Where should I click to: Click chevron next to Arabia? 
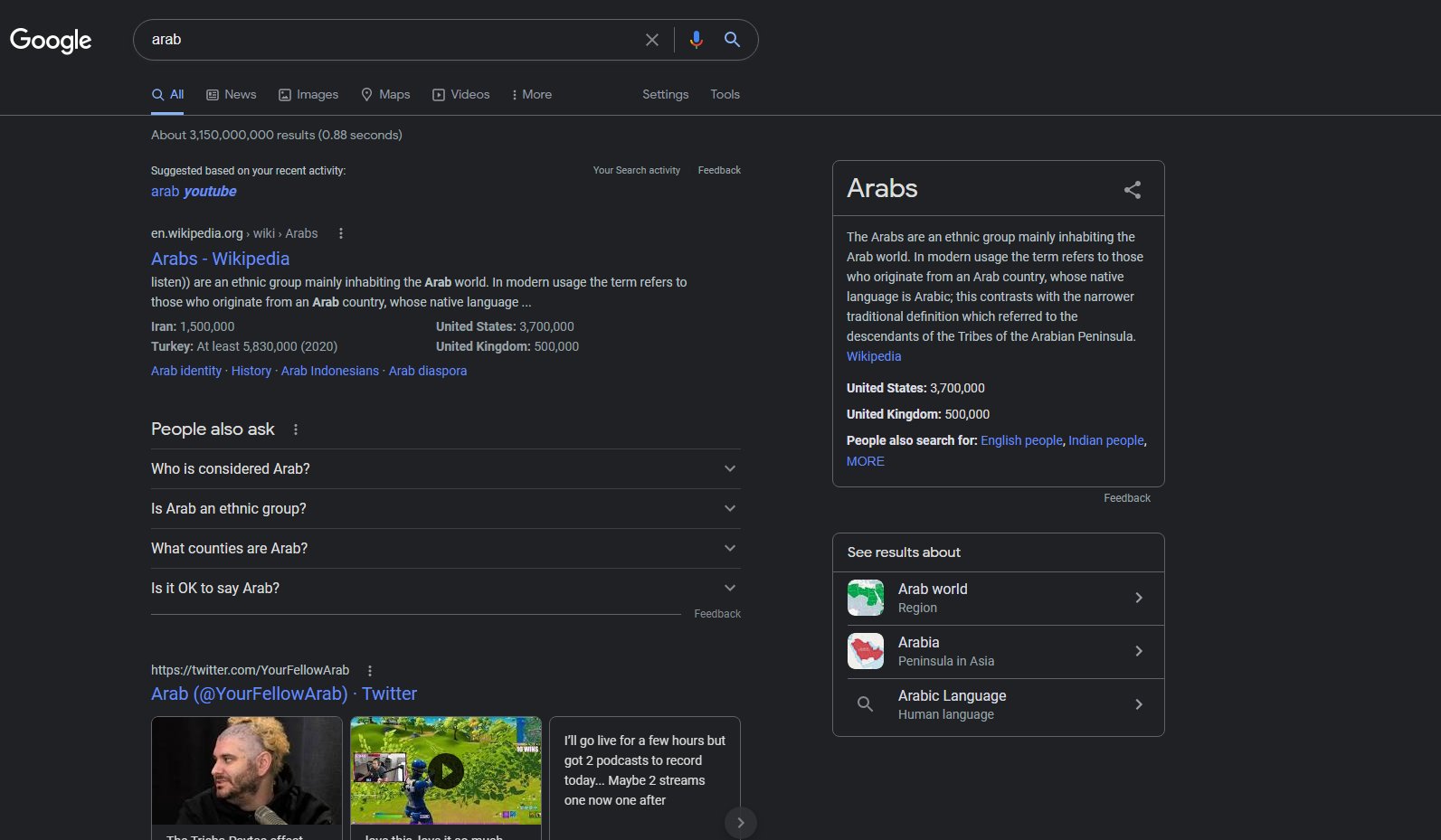tap(1139, 651)
